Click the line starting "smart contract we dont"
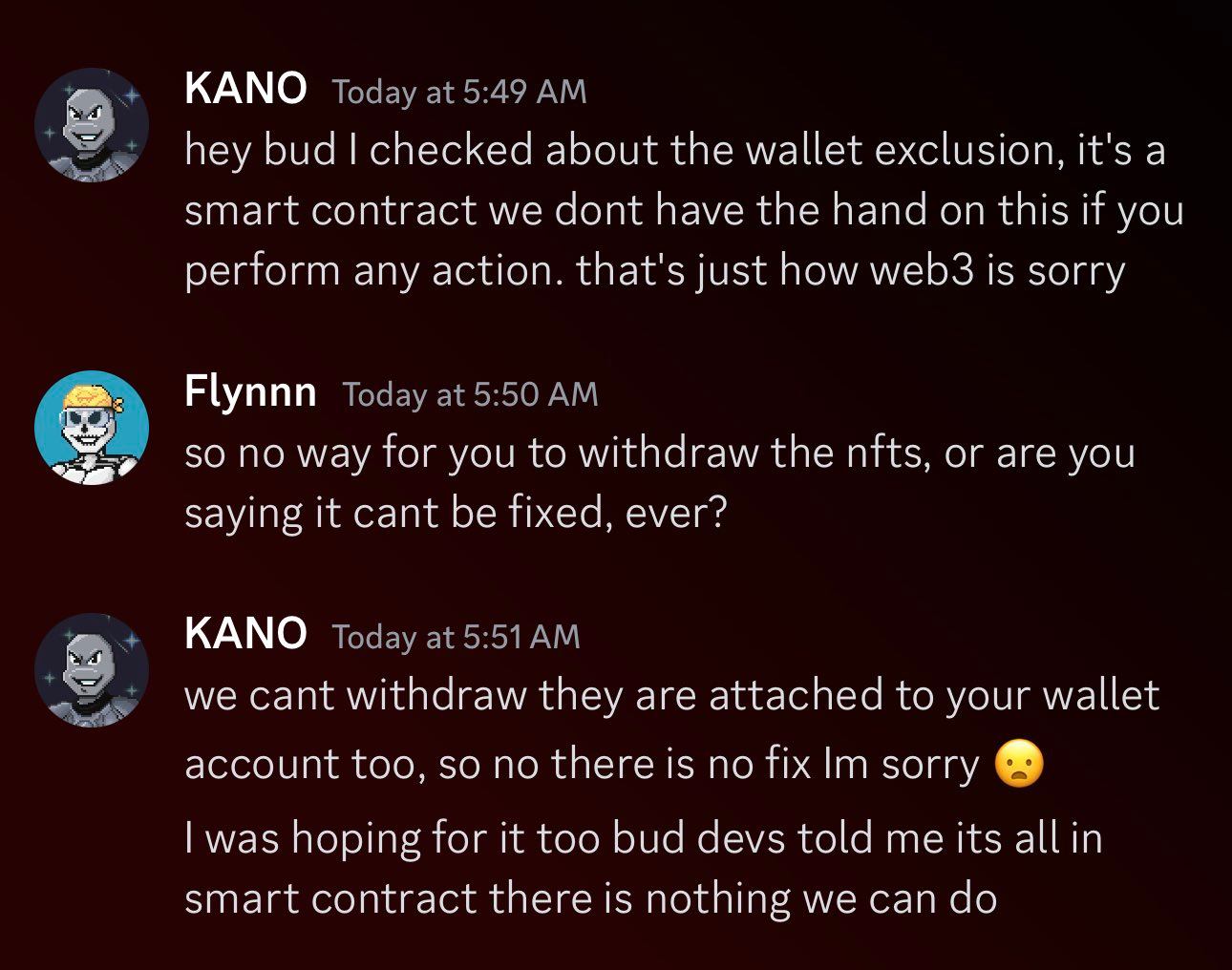 (x=683, y=210)
